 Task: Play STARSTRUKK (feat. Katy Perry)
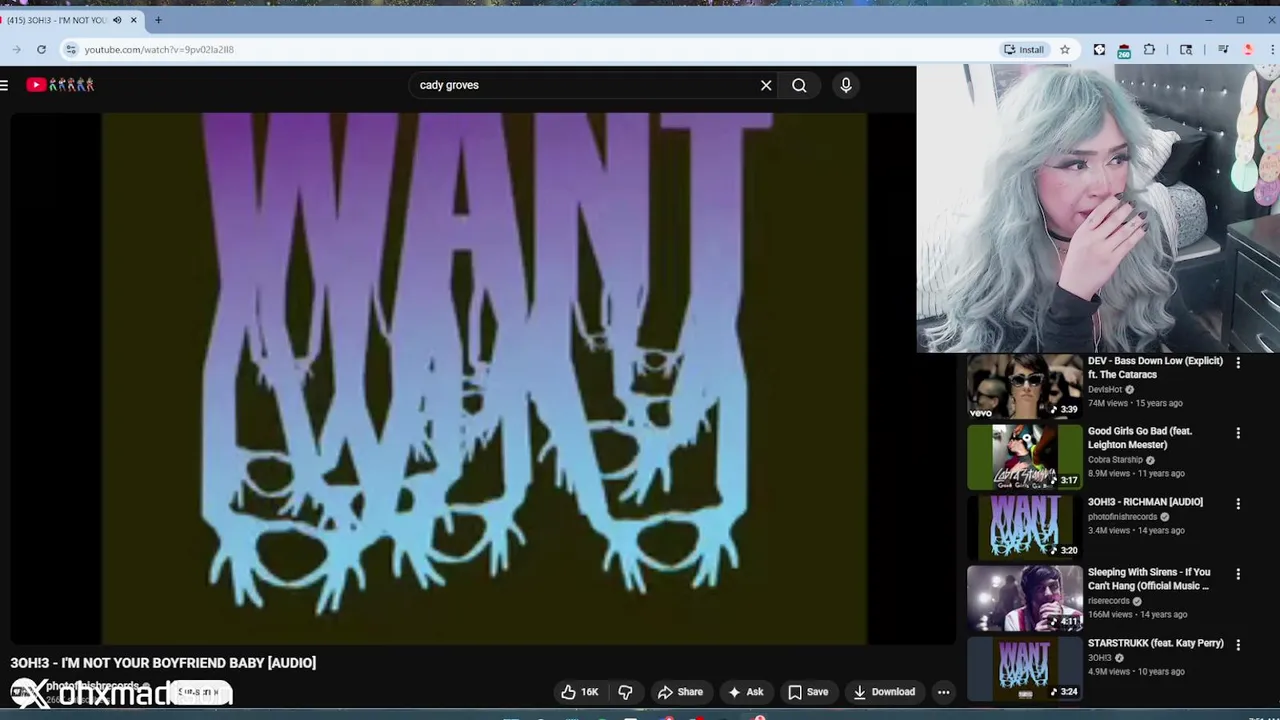coord(1155,643)
